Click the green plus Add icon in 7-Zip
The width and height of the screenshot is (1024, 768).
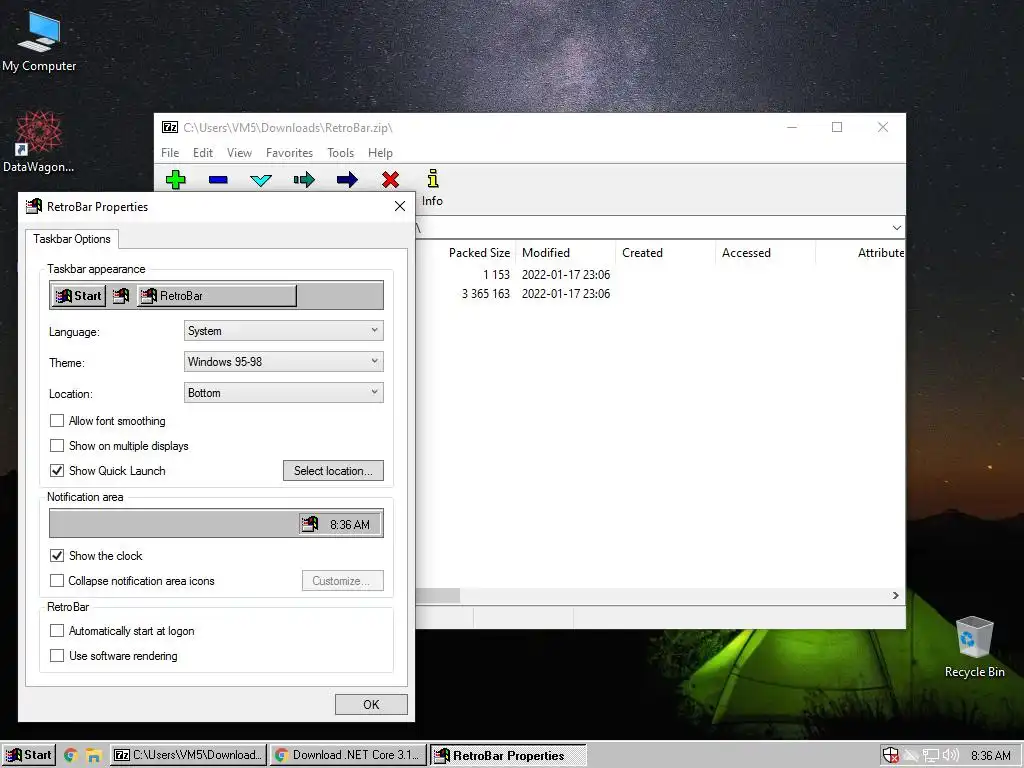tap(176, 180)
